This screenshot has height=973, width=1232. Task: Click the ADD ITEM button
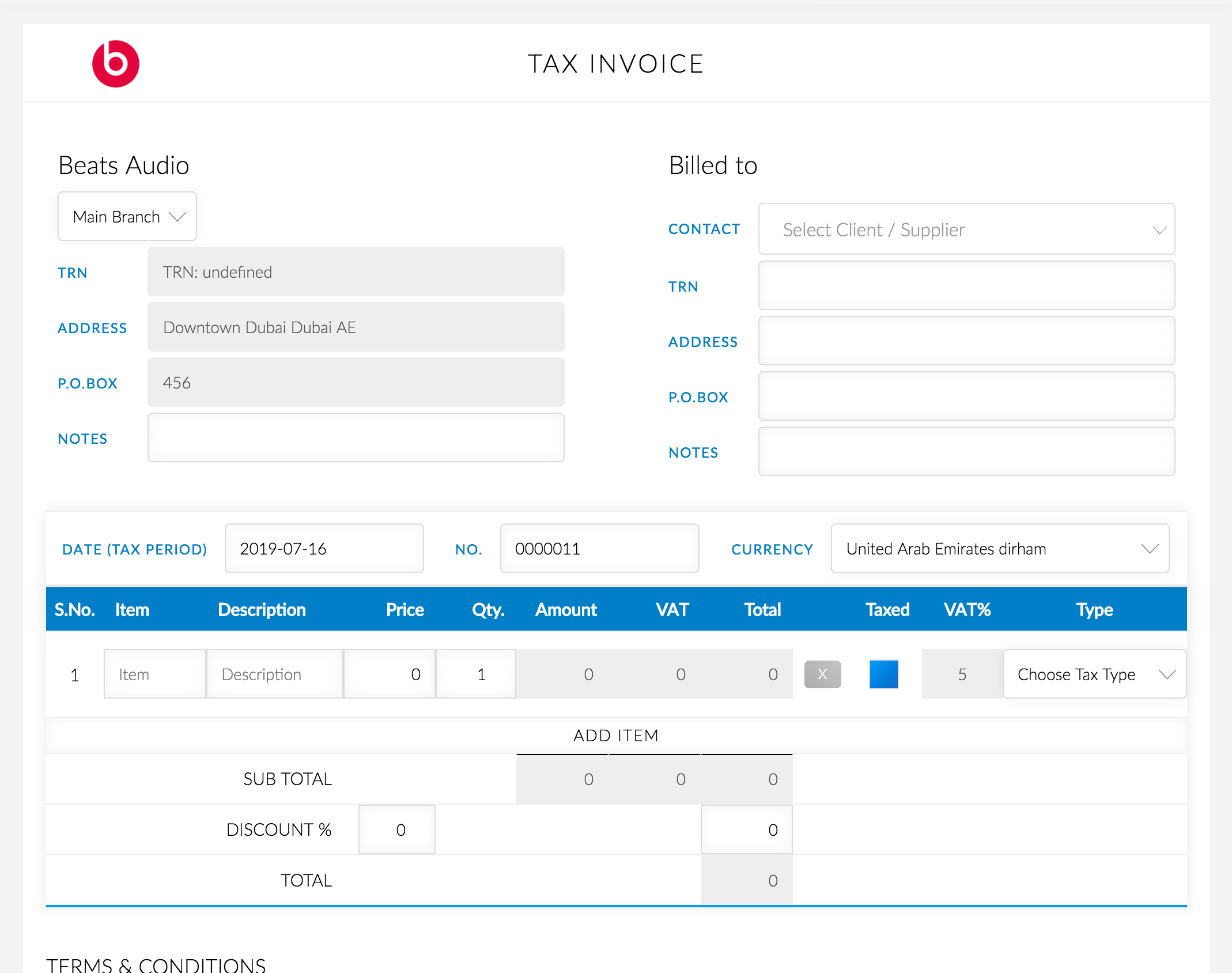(x=616, y=736)
